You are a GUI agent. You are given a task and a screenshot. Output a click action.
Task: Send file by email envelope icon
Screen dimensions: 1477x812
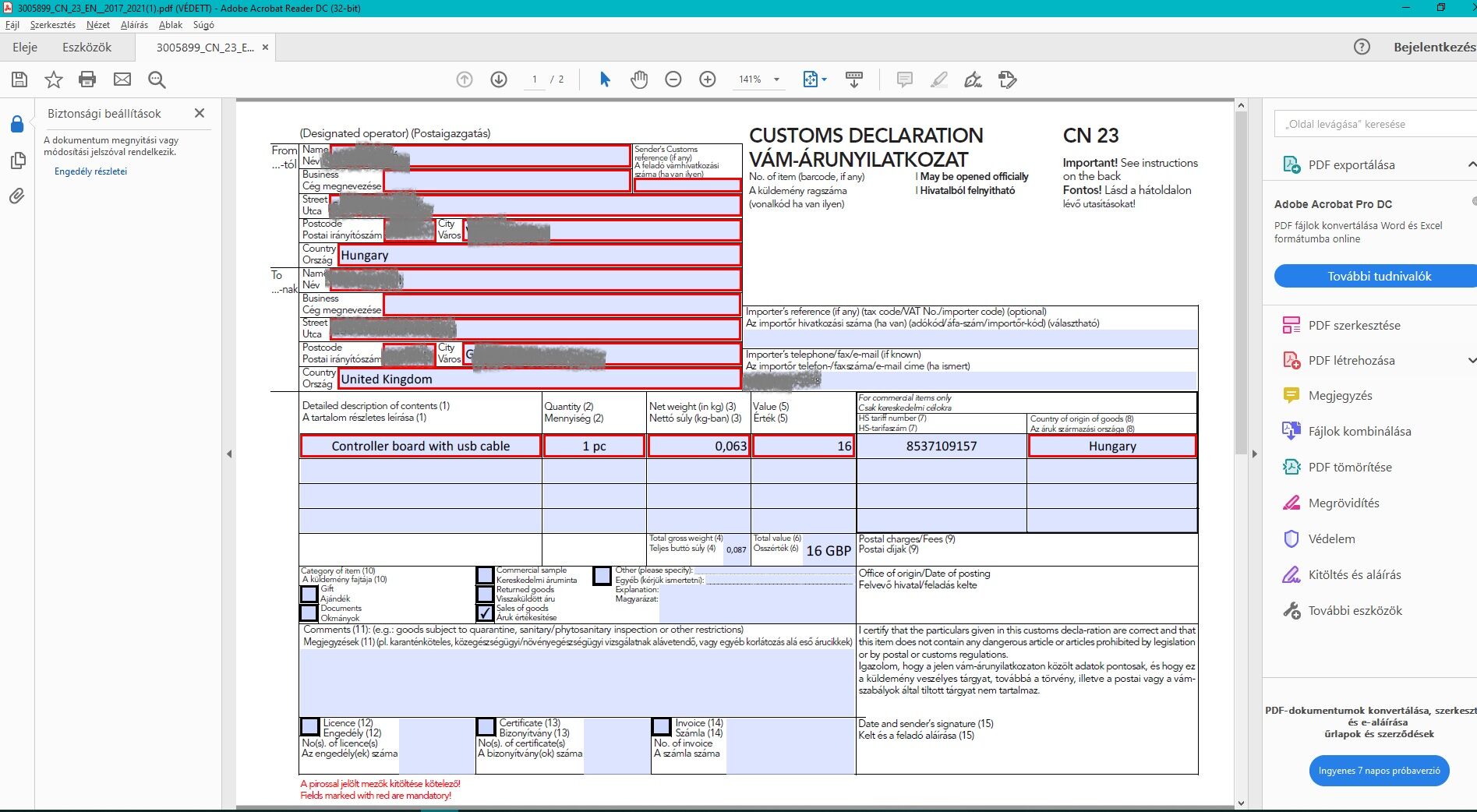point(122,79)
